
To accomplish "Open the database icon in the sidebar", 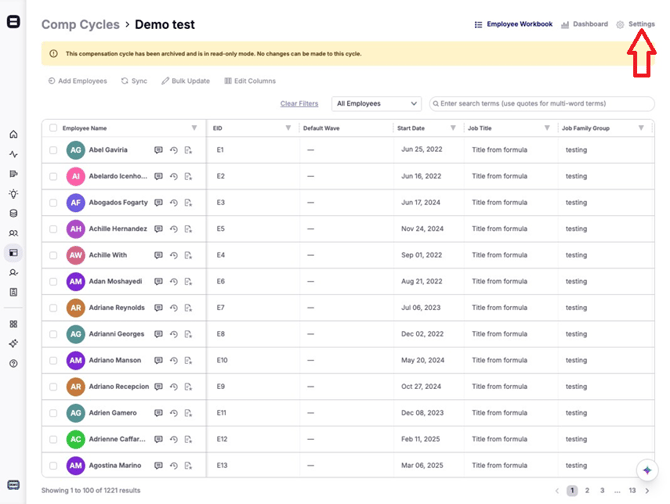I will pos(13,213).
